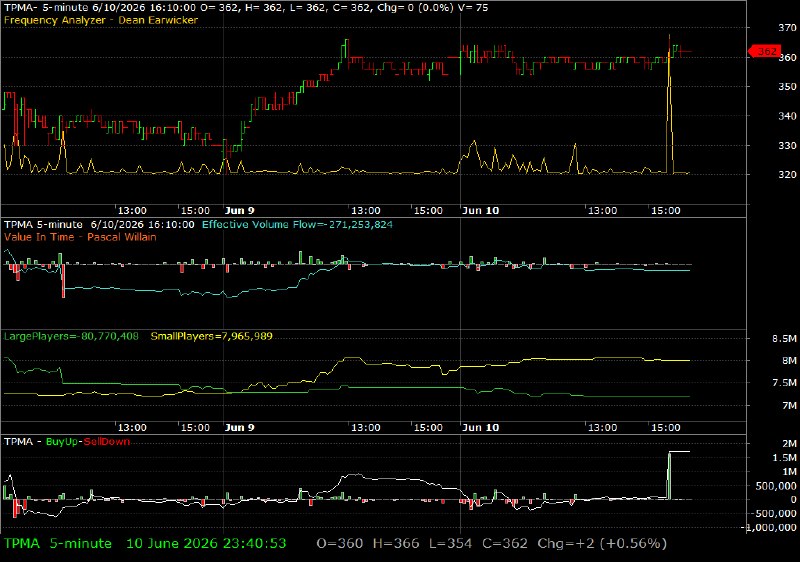Click the 320 price axis label
The image size is (800, 562).
[x=787, y=174]
